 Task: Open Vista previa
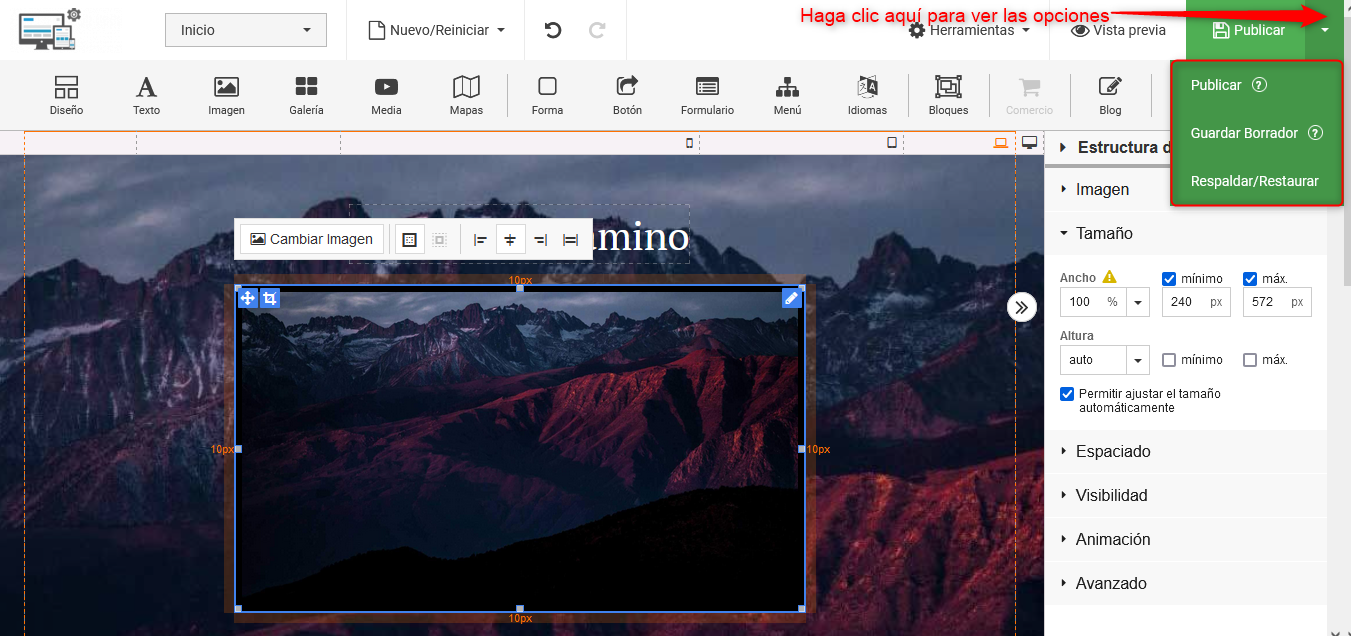(x=1118, y=30)
